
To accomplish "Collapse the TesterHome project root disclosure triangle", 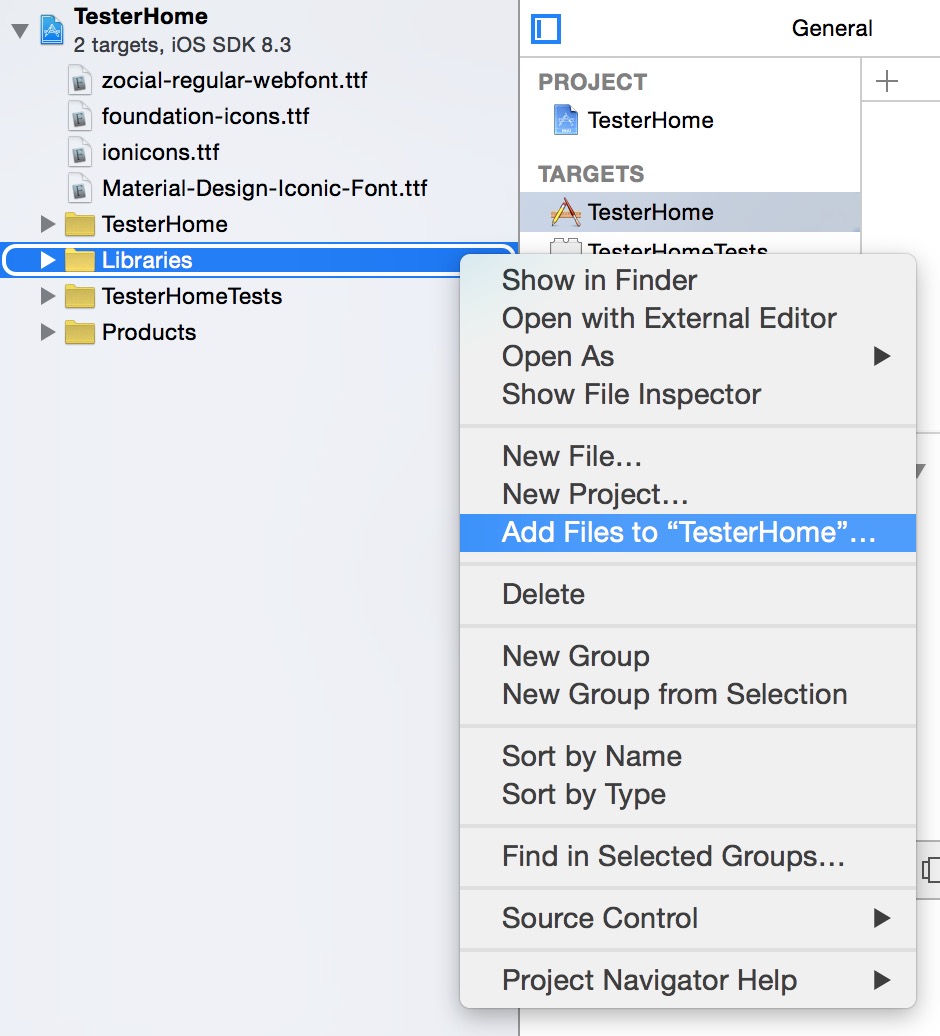I will click(x=20, y=30).
